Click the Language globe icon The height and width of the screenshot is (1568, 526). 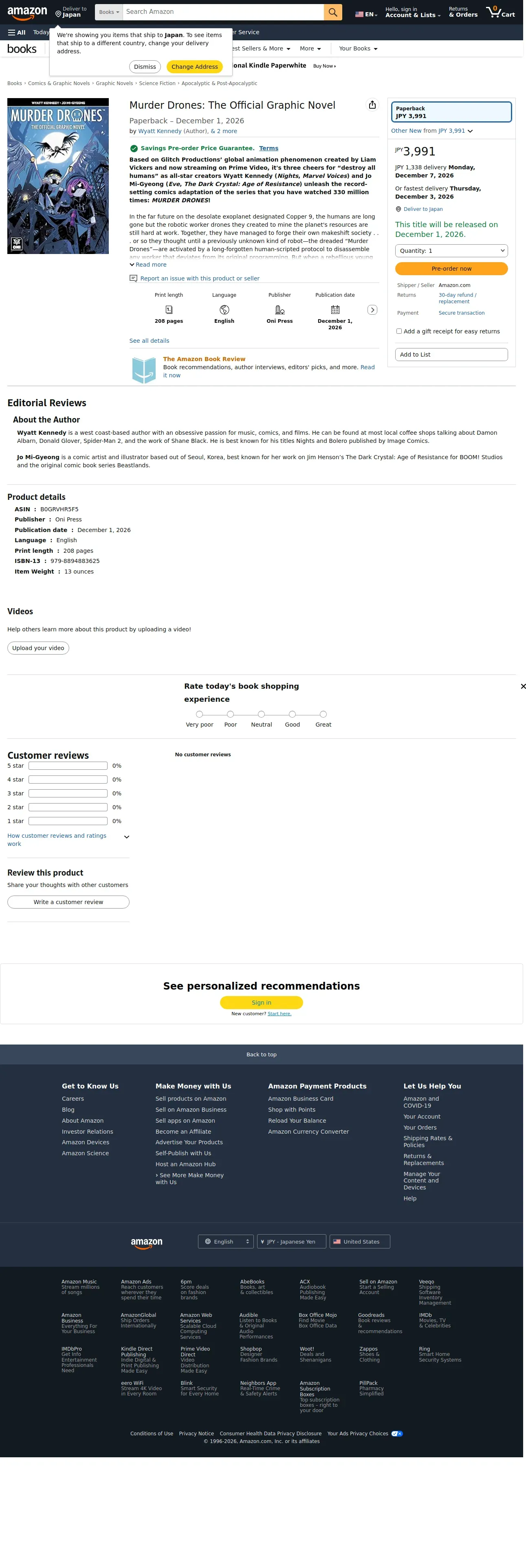coord(224,310)
